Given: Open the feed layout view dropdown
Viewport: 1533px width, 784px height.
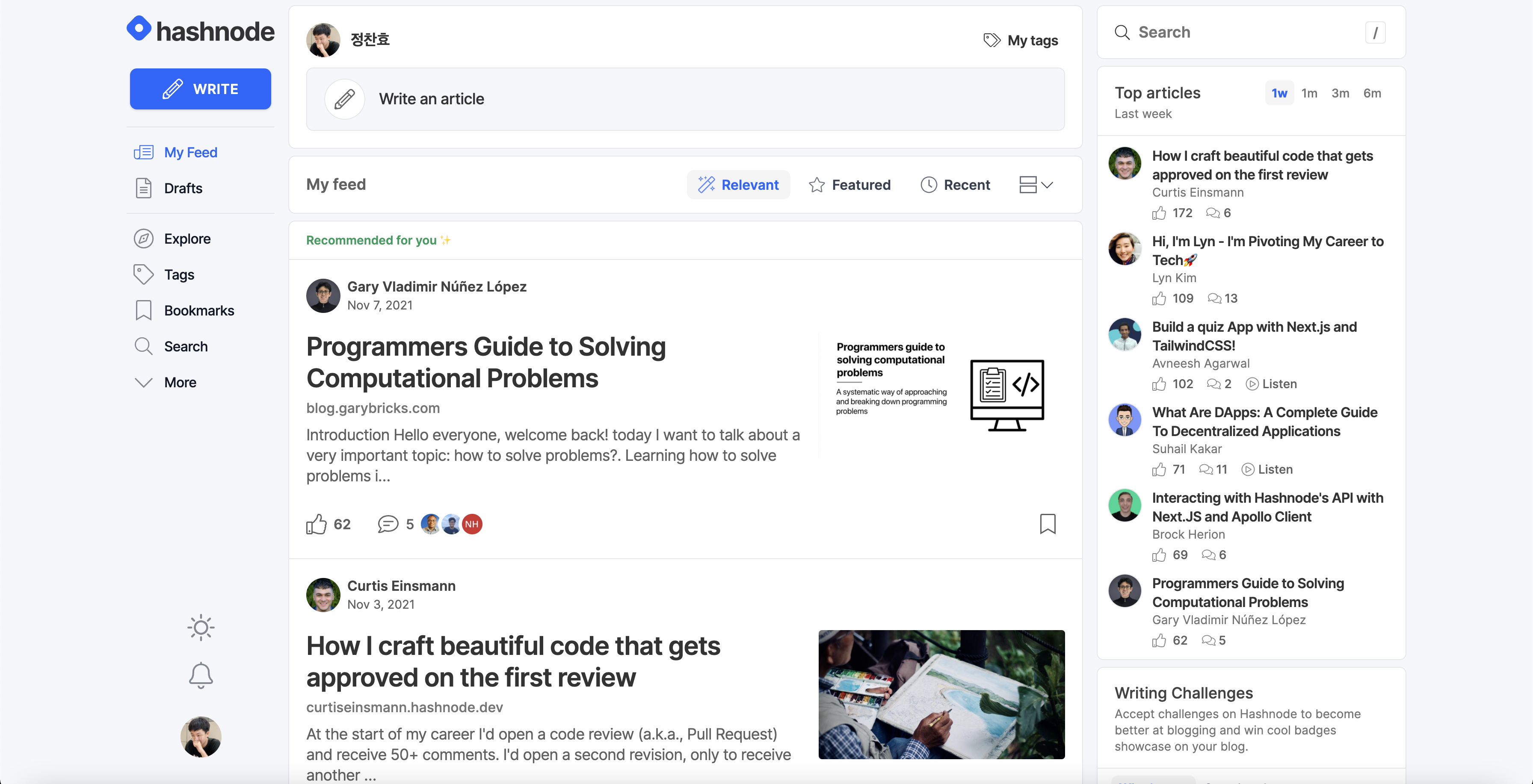Looking at the screenshot, I should tap(1036, 184).
